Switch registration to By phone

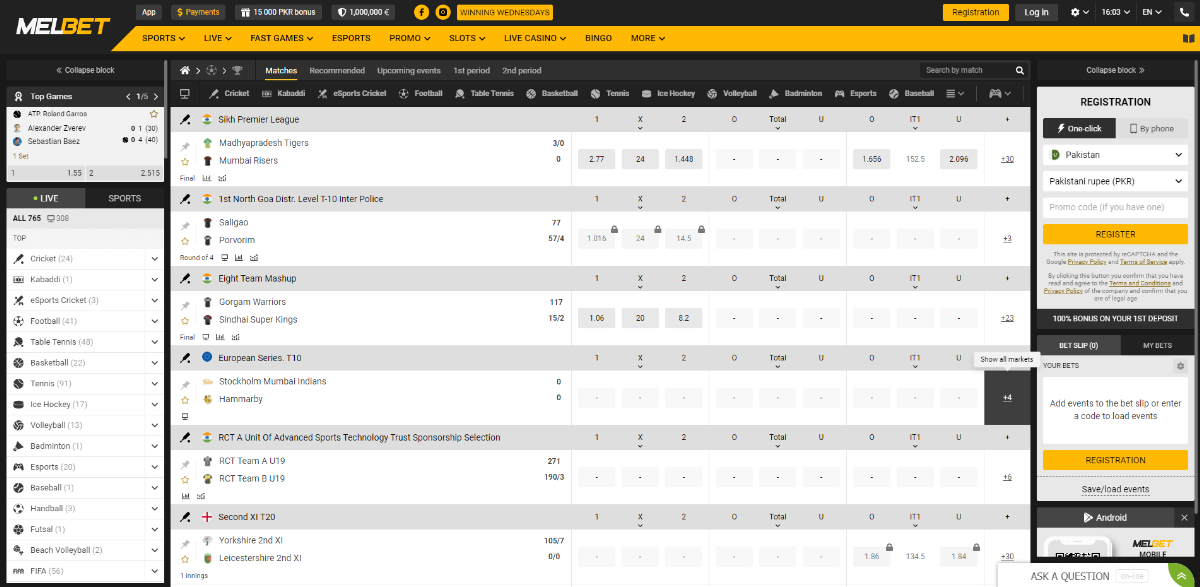click(1152, 128)
